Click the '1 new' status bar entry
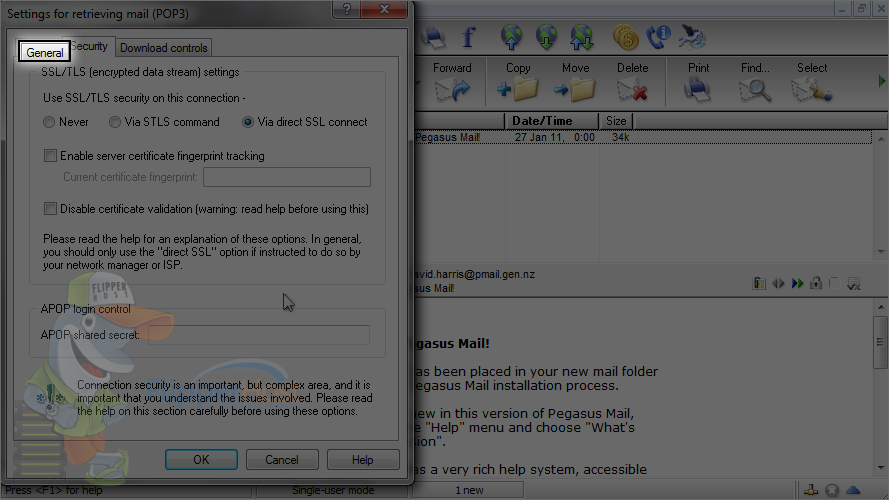Viewport: 889px width, 500px height. click(468, 490)
